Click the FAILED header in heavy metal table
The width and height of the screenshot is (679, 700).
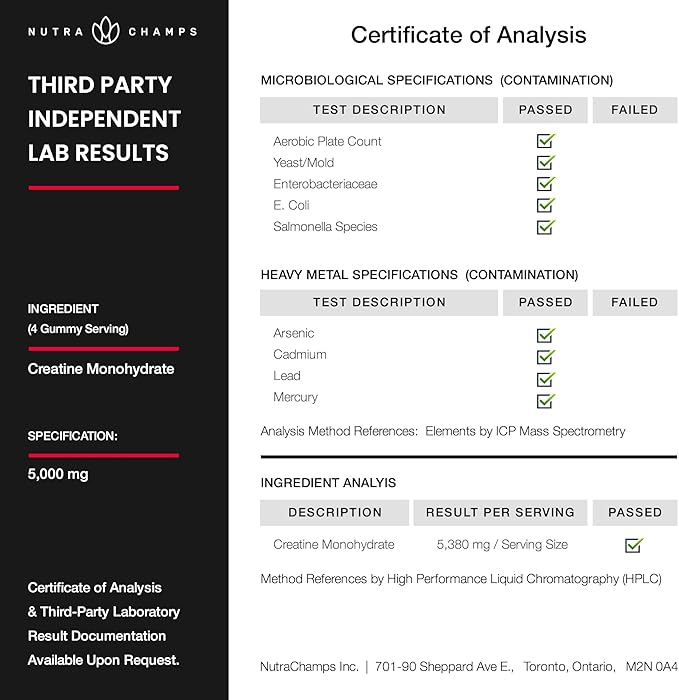coord(634,302)
